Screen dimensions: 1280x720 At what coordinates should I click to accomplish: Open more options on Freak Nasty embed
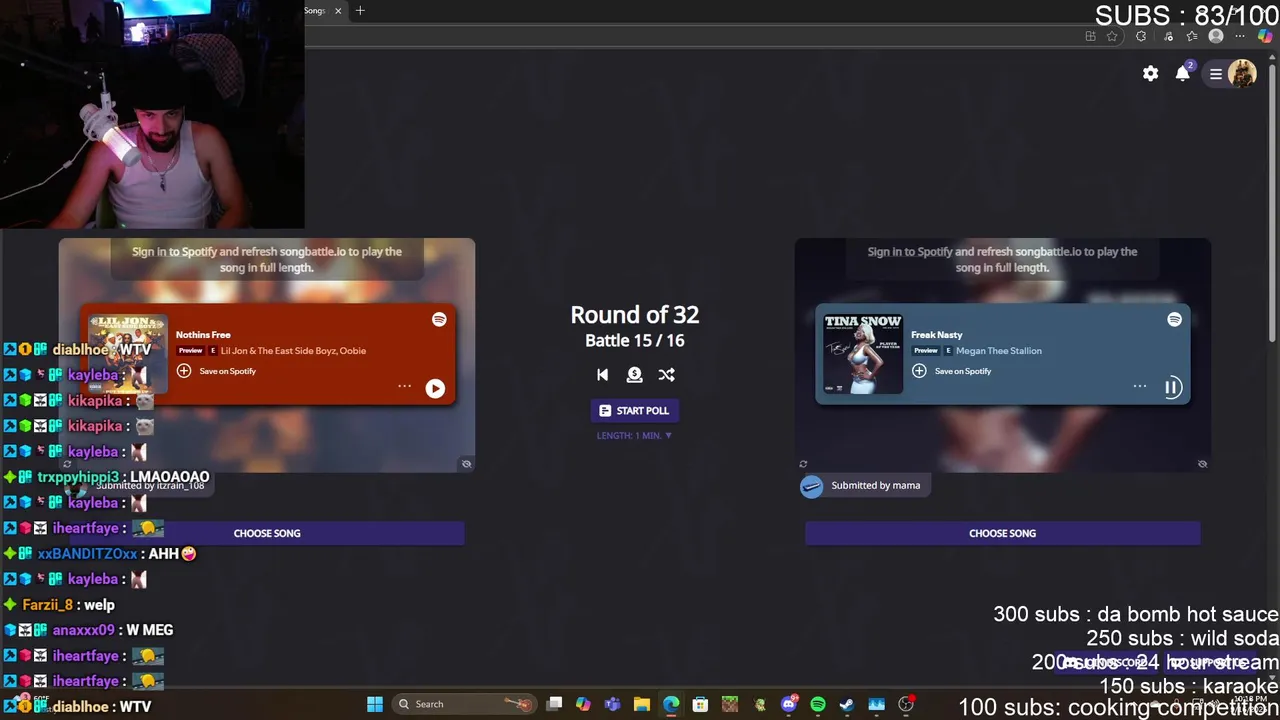pos(1139,386)
